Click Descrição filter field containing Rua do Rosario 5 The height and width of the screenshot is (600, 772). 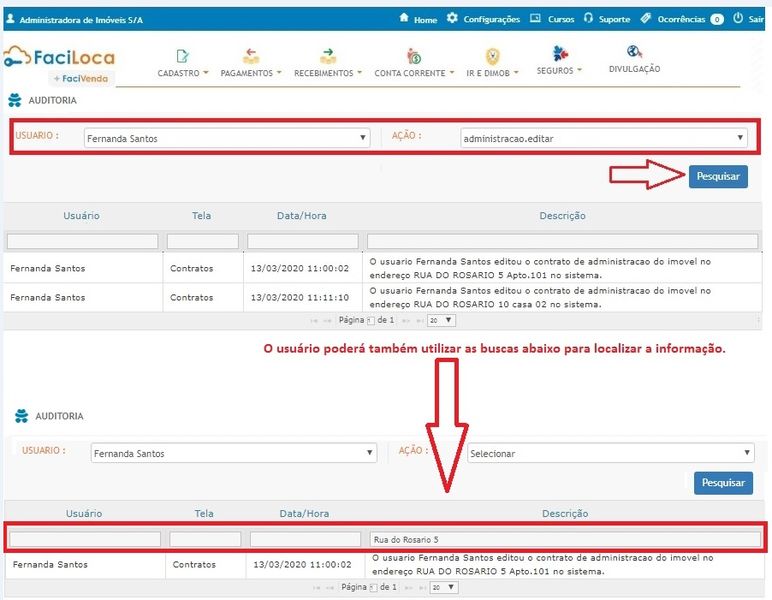point(563,539)
